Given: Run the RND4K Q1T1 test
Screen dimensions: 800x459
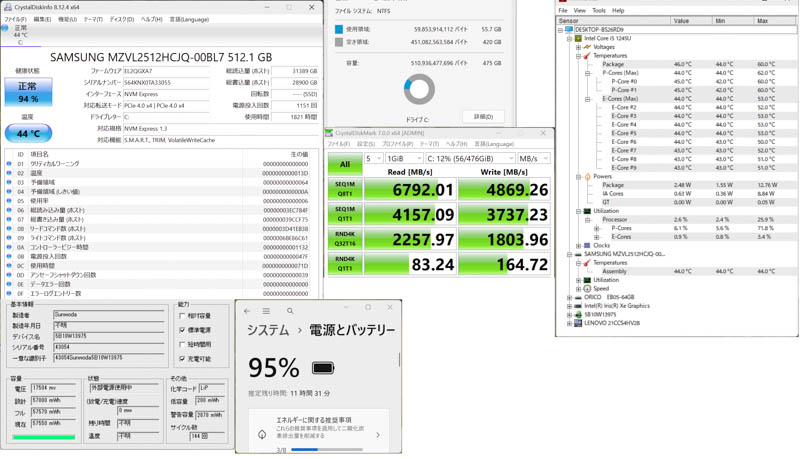Looking at the screenshot, I should pos(345,264).
